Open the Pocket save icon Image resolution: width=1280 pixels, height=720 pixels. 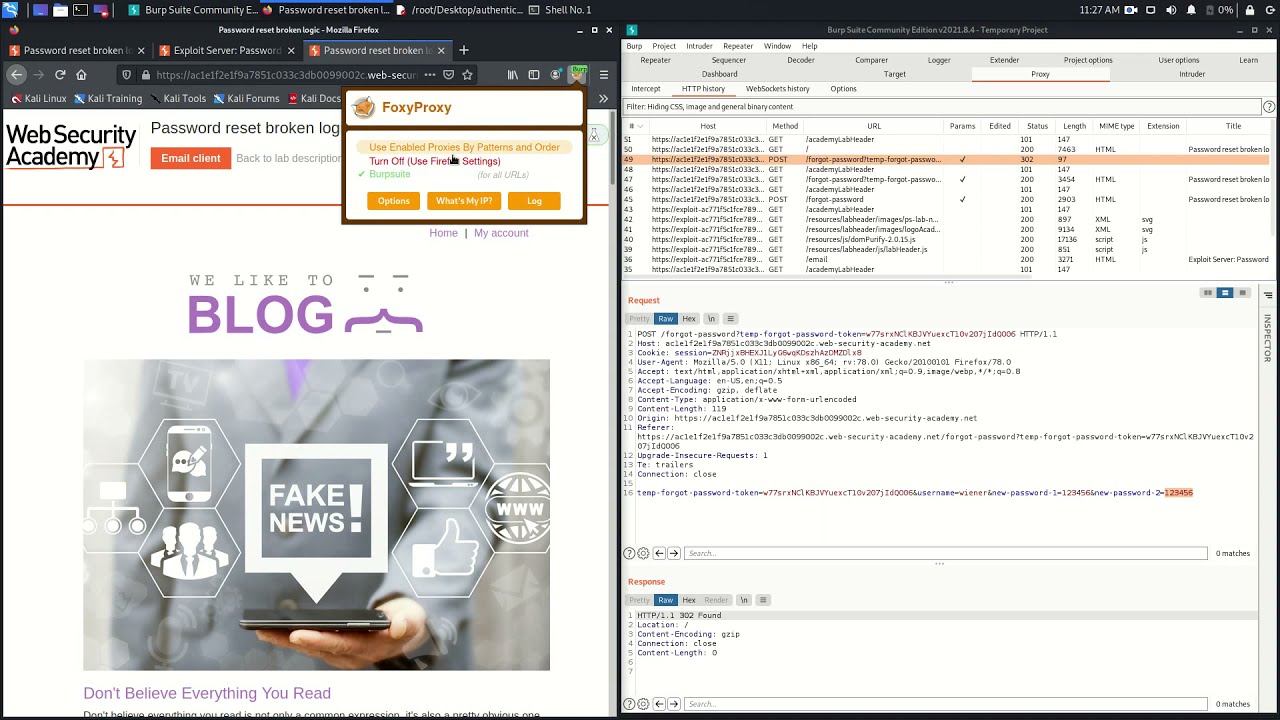coord(448,75)
